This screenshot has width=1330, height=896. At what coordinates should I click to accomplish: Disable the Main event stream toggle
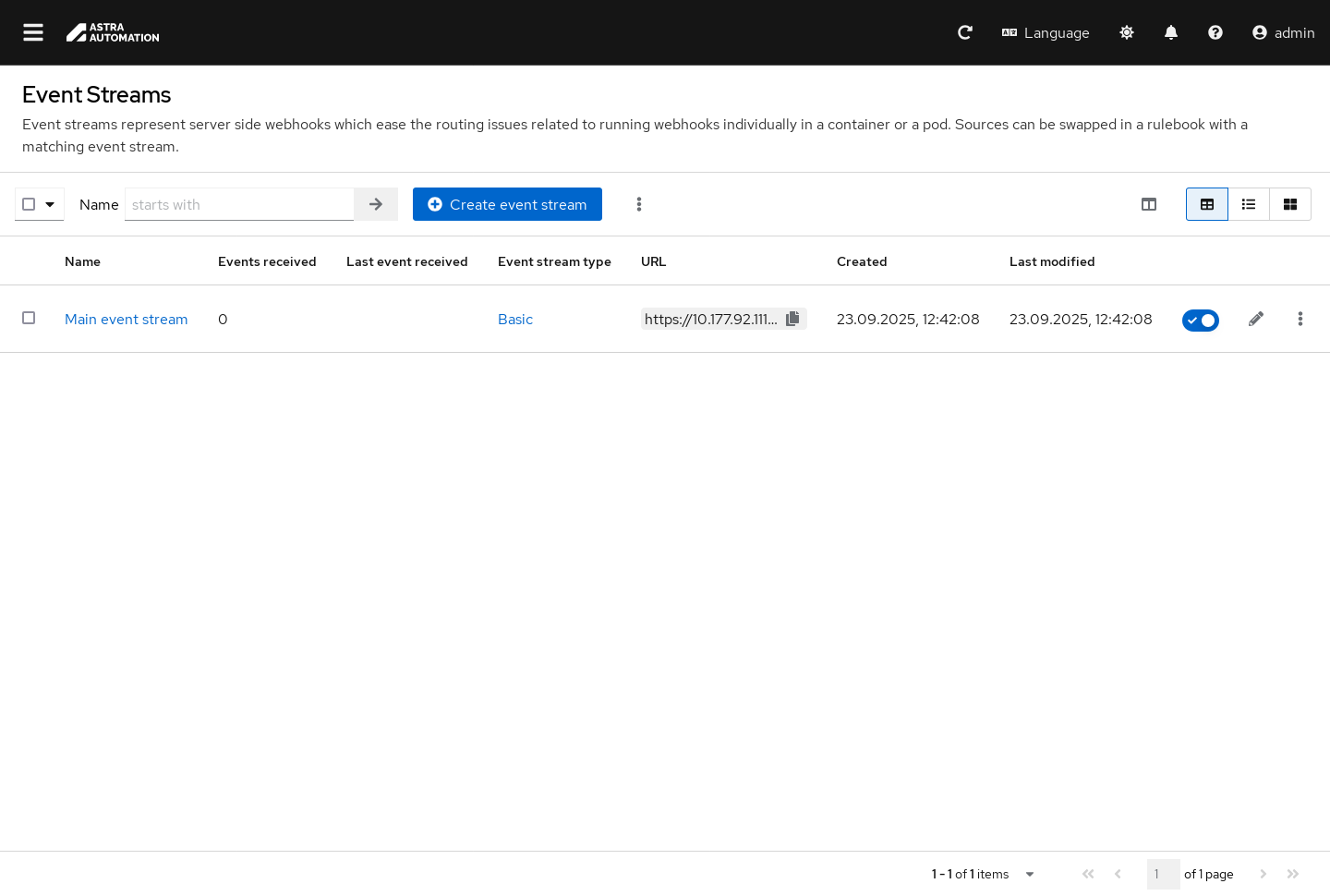point(1201,320)
